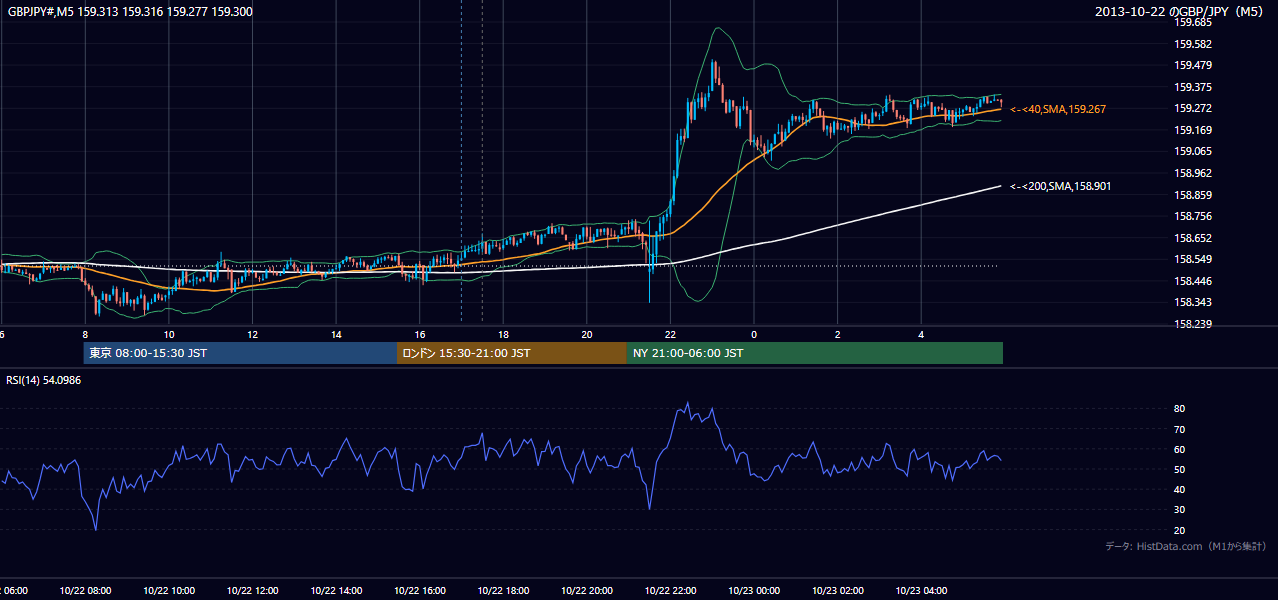
Task: Click the 158.859 price axis value
Action: pyautogui.click(x=1193, y=195)
